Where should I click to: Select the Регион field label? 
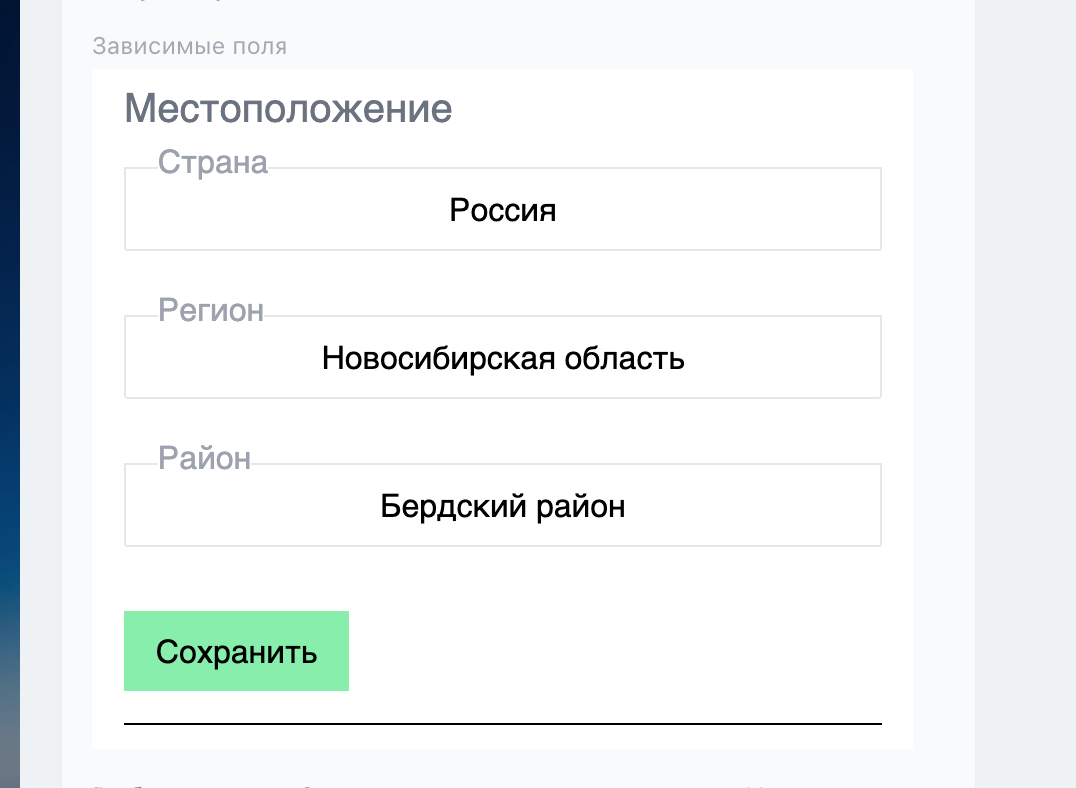click(x=211, y=311)
